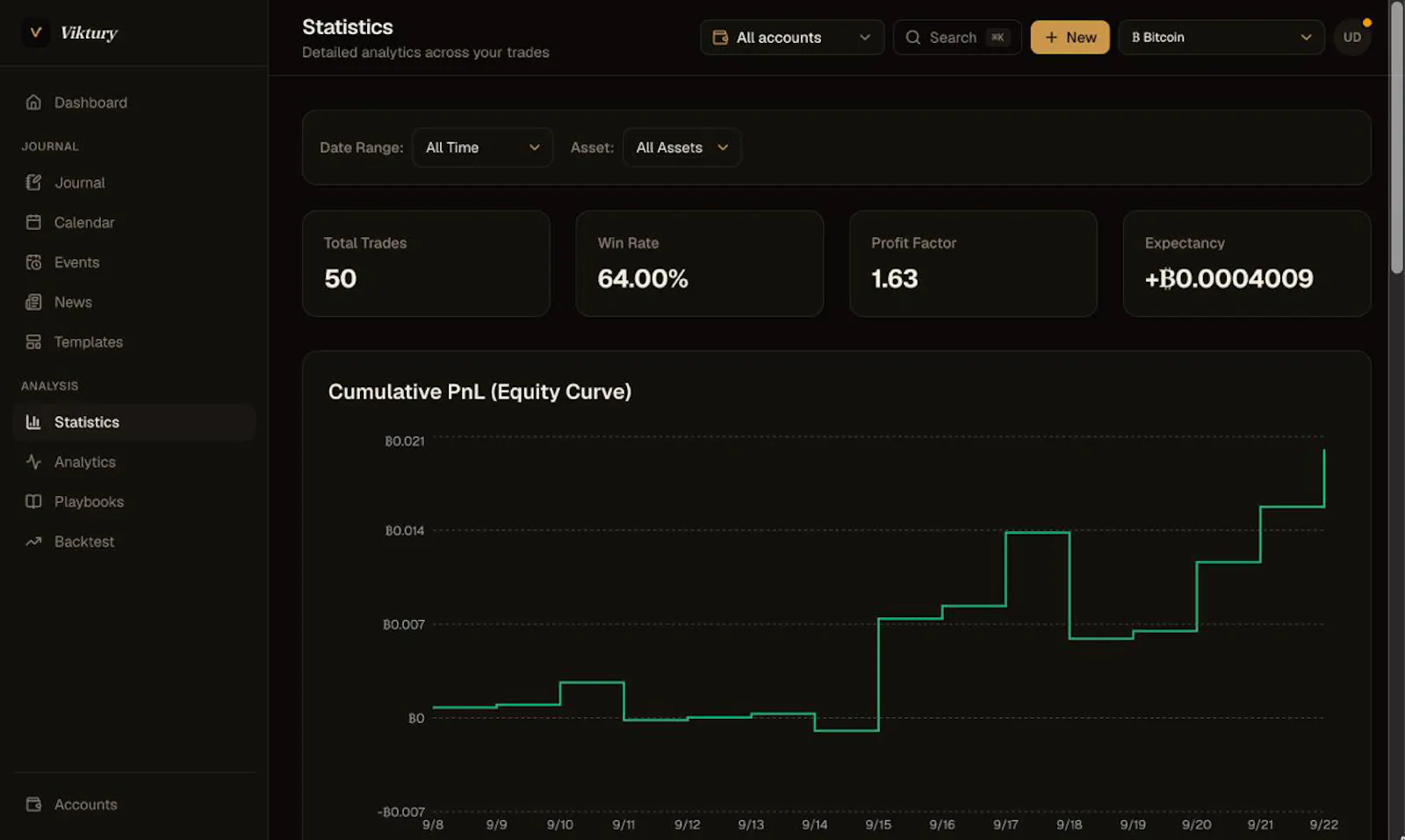Viewport: 1405px width, 840px height.
Task: Click the Playbooks book icon
Action: [x=33, y=502]
